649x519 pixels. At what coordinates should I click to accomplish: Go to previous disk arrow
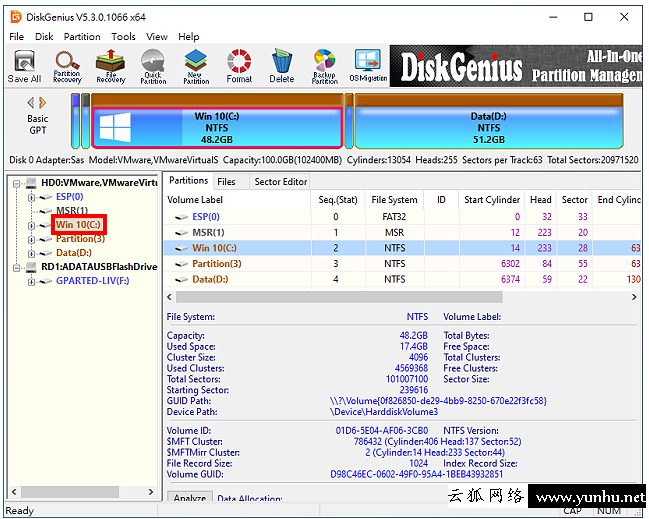coord(31,102)
